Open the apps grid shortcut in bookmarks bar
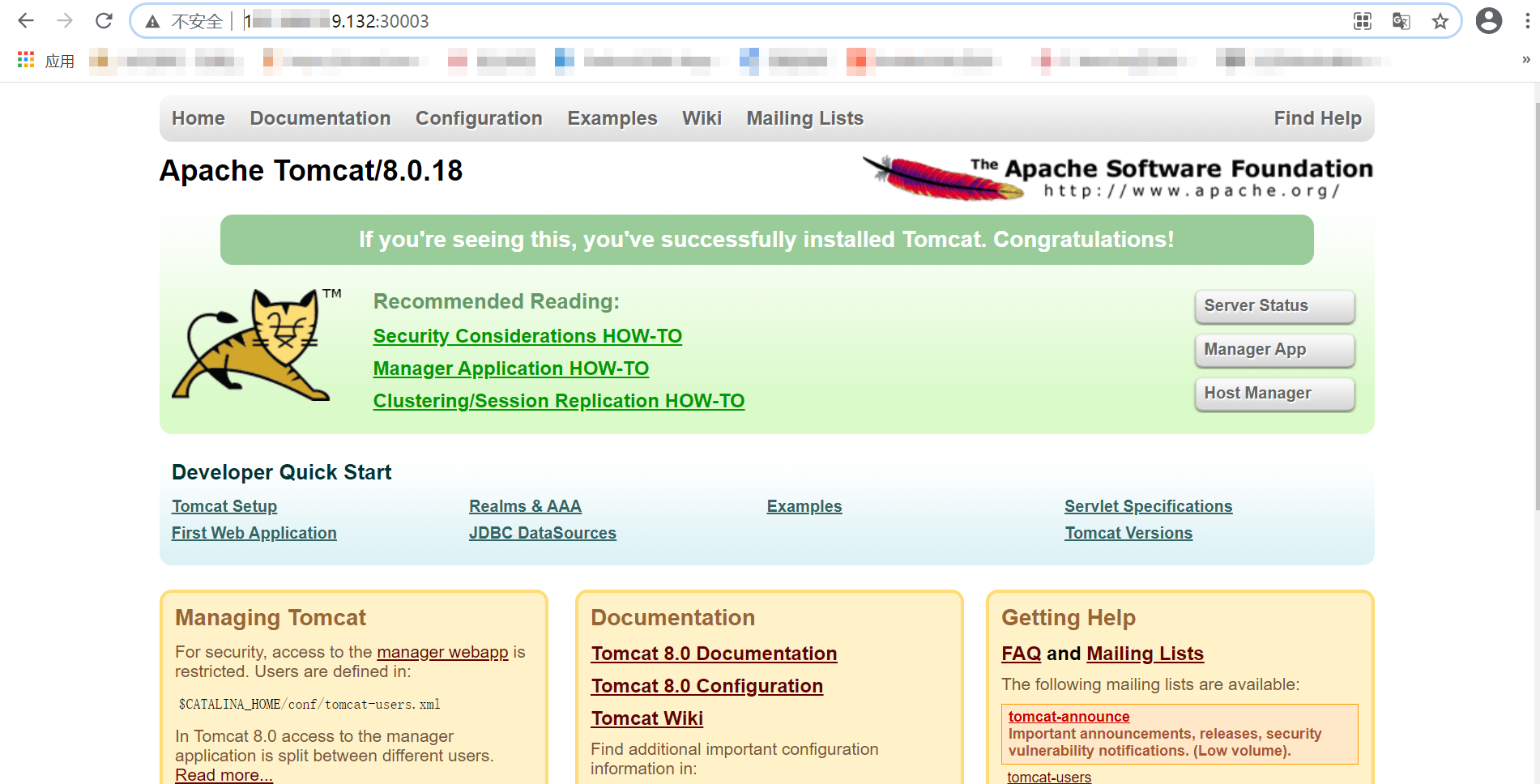 [x=26, y=60]
